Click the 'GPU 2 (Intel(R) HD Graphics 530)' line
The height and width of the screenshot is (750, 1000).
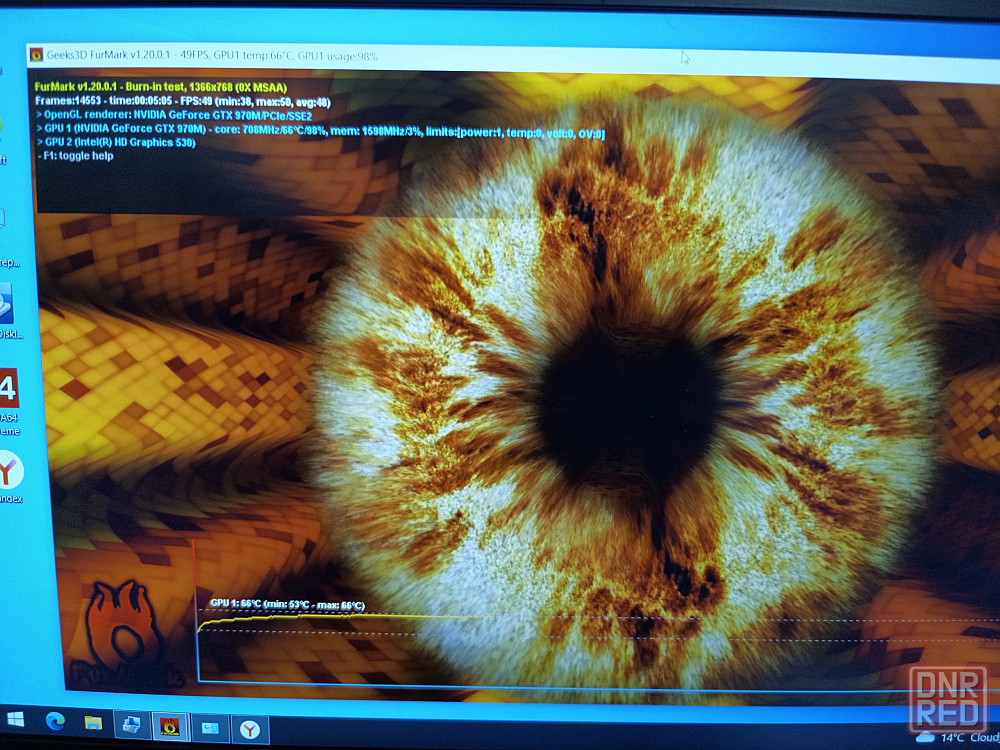coord(116,142)
